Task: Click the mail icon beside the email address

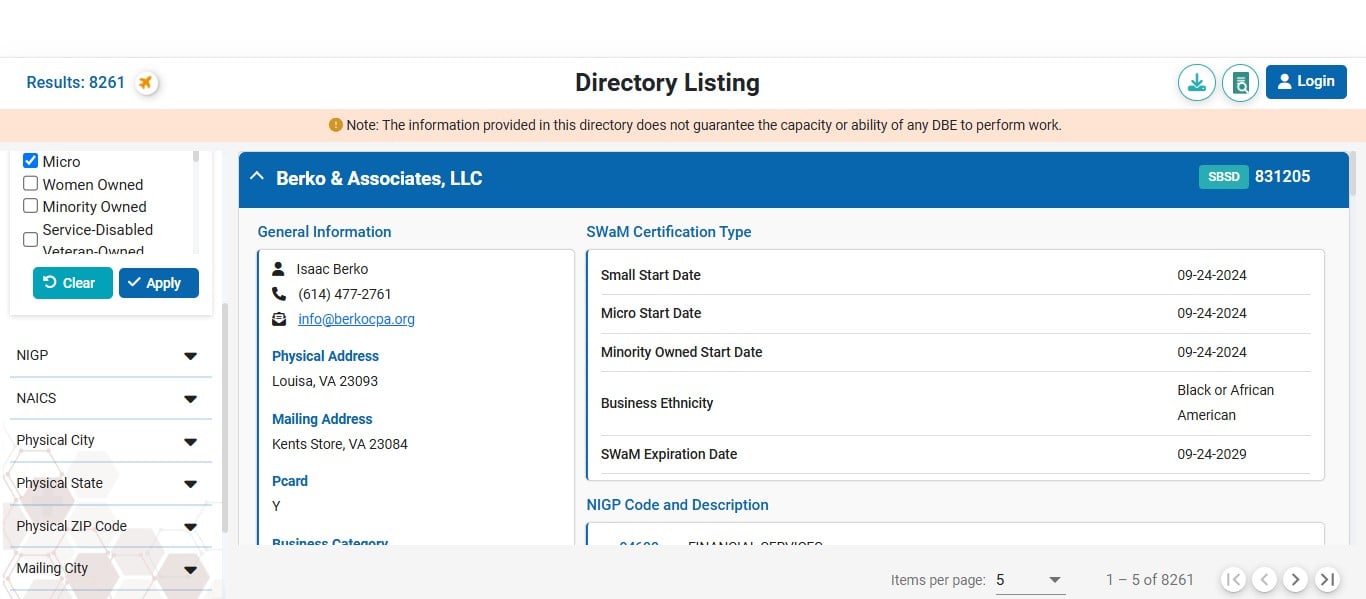Action: [x=279, y=319]
